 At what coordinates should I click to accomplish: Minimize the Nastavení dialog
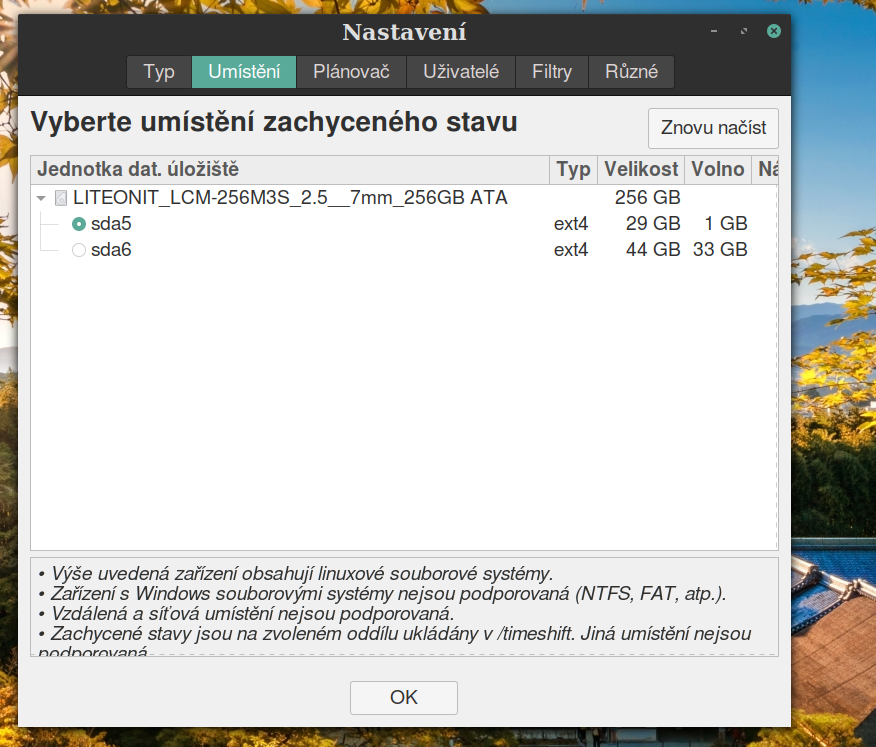click(x=713, y=32)
